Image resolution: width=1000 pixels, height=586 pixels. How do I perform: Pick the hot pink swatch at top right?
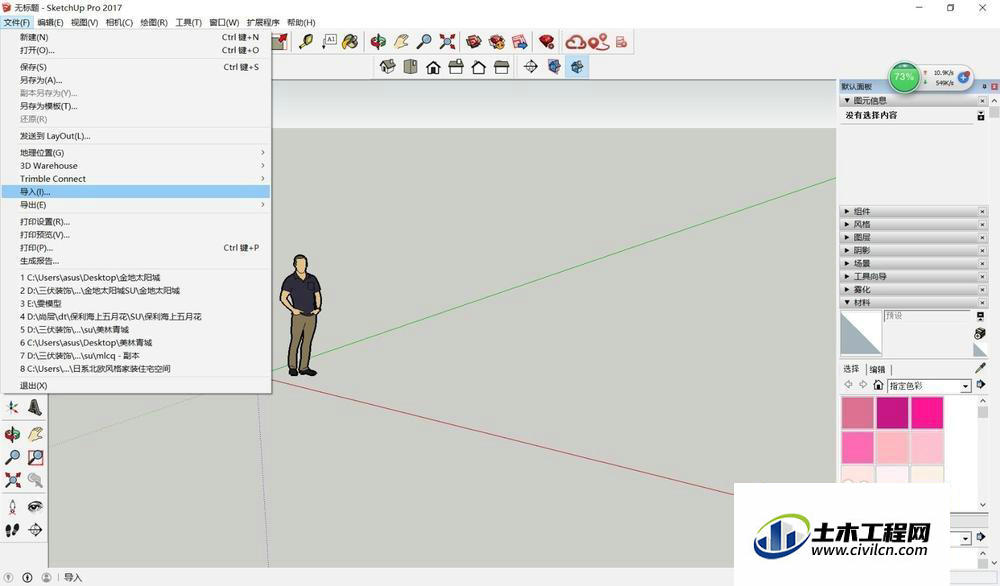927,413
